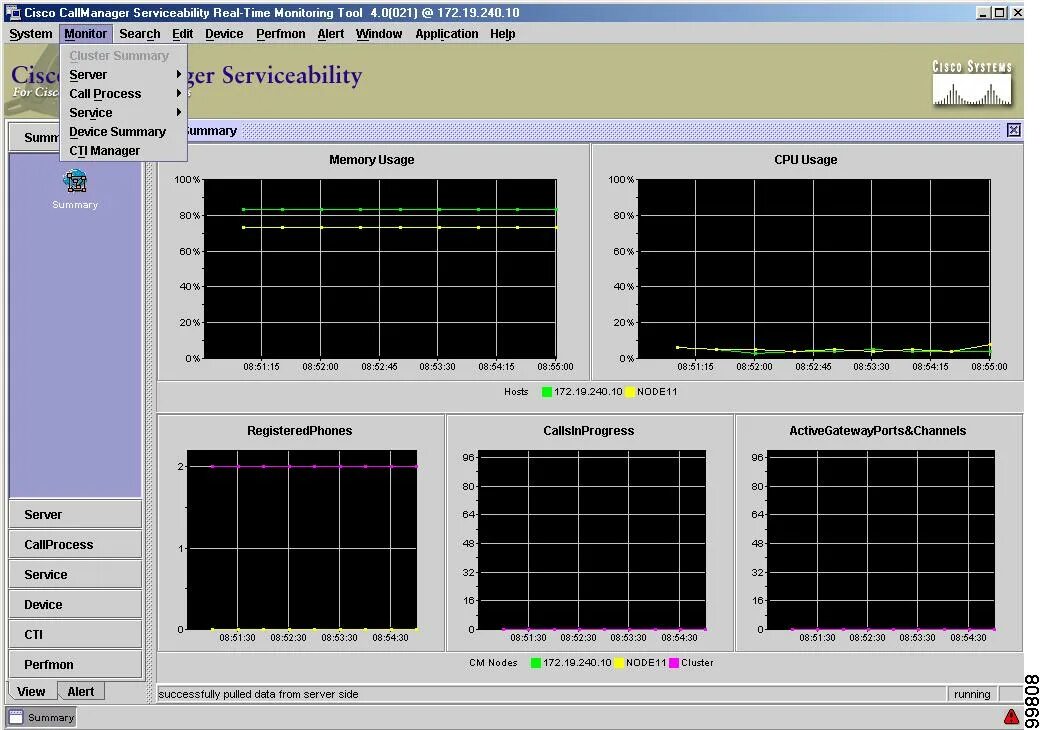Viewport: 1046px width, 730px height.
Task: Close the Summary panel with X icon
Action: pos(1013,130)
